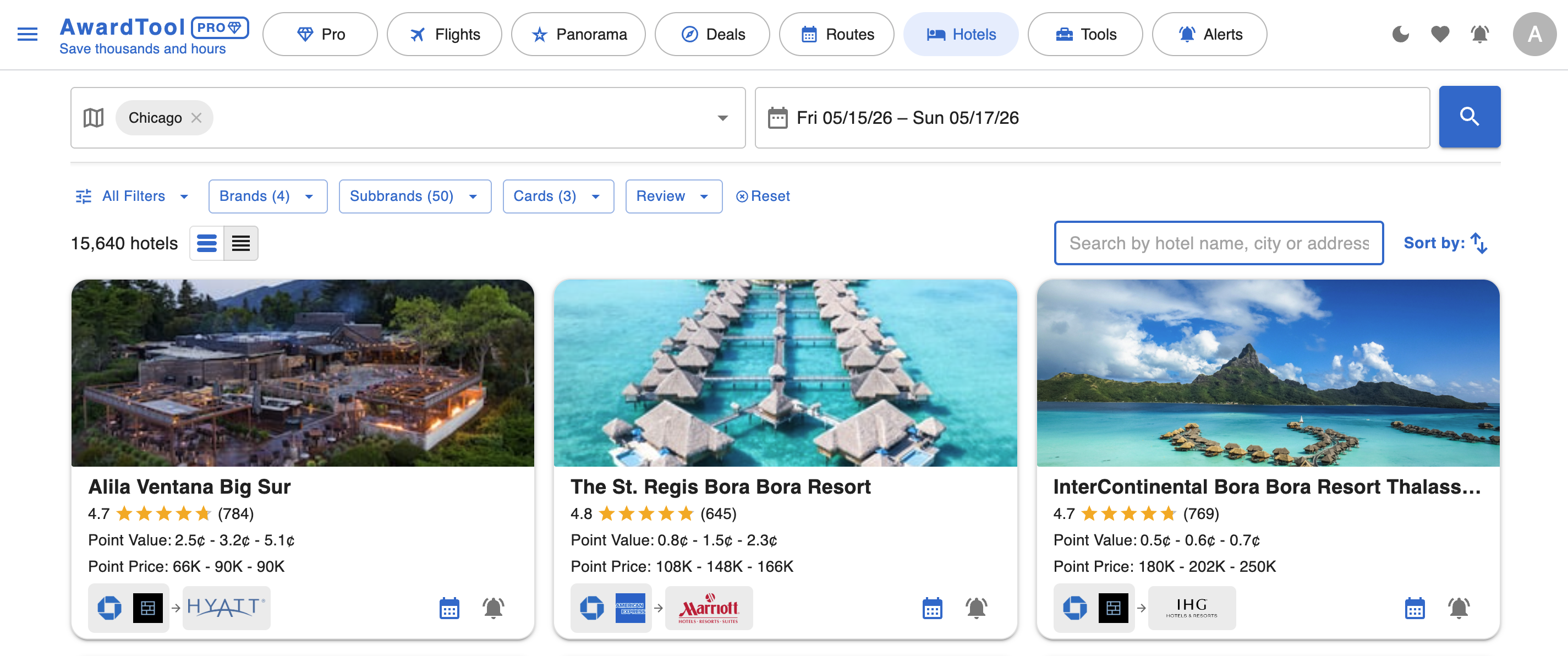Click the map icon in location field
Image resolution: width=1568 pixels, height=656 pixels.
93,118
